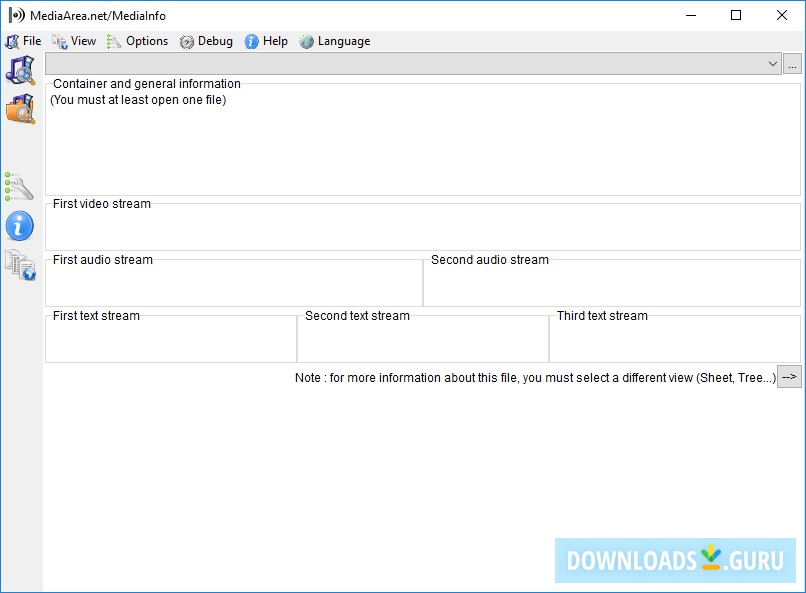Show About info via the blue sidebar icon

pyautogui.click(x=20, y=226)
